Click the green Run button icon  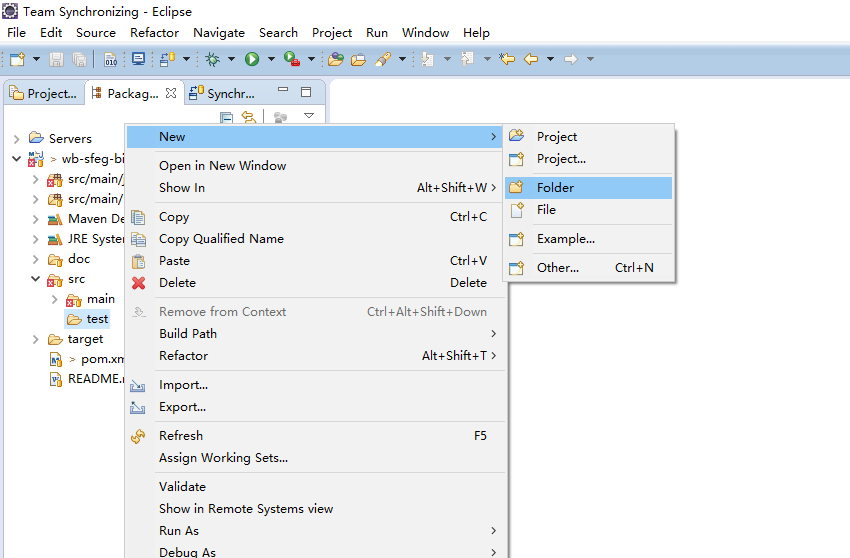(252, 59)
